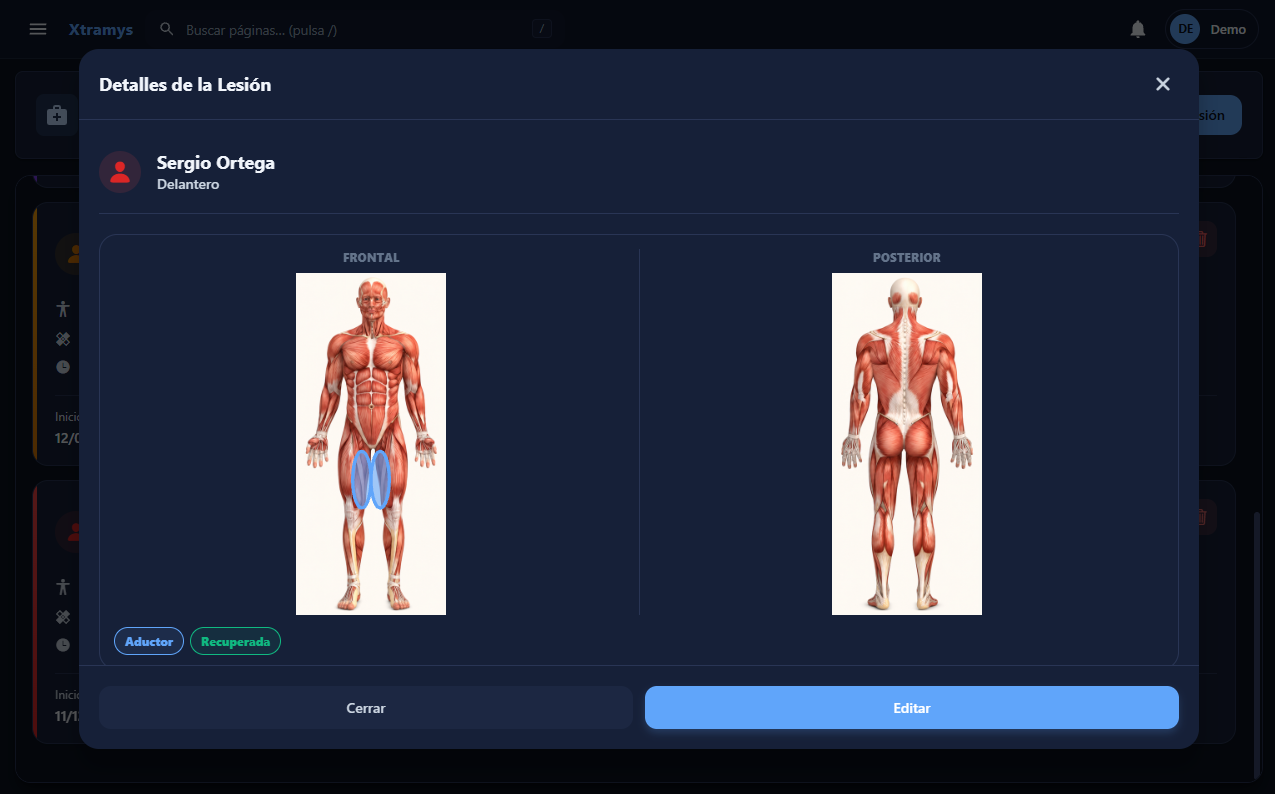
Task: Select the Aductor tag chip
Action: 149,641
